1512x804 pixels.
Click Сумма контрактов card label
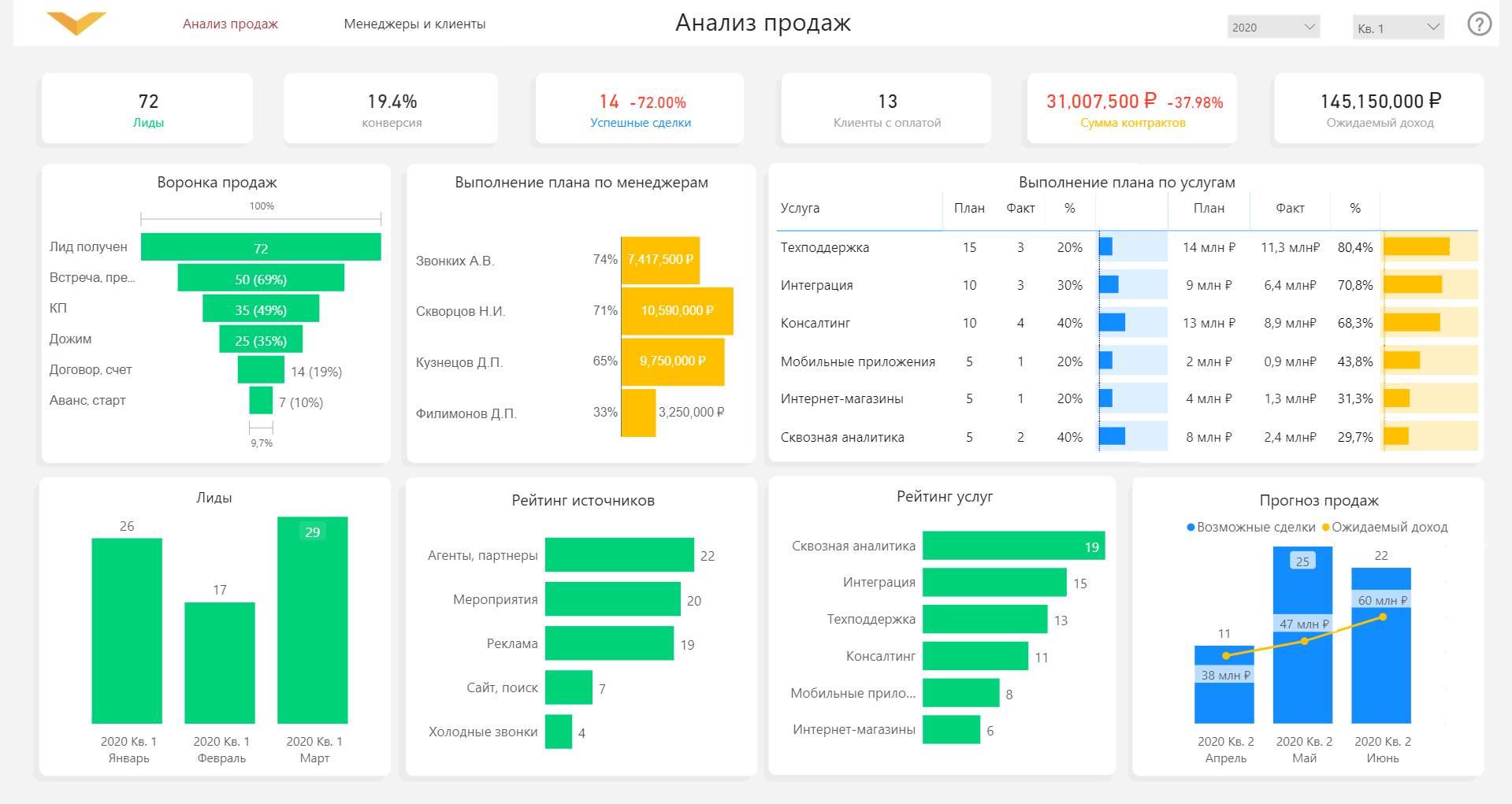[x=1132, y=123]
